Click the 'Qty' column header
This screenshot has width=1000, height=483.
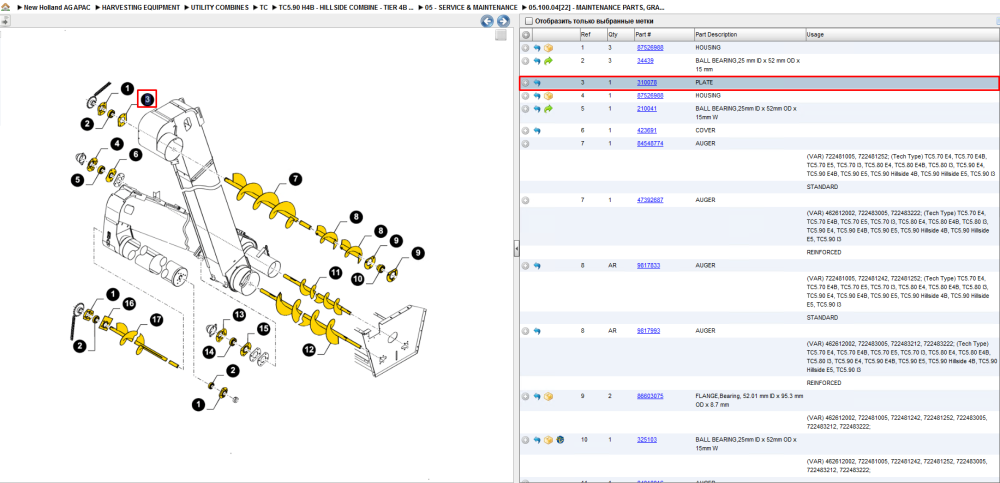click(613, 34)
